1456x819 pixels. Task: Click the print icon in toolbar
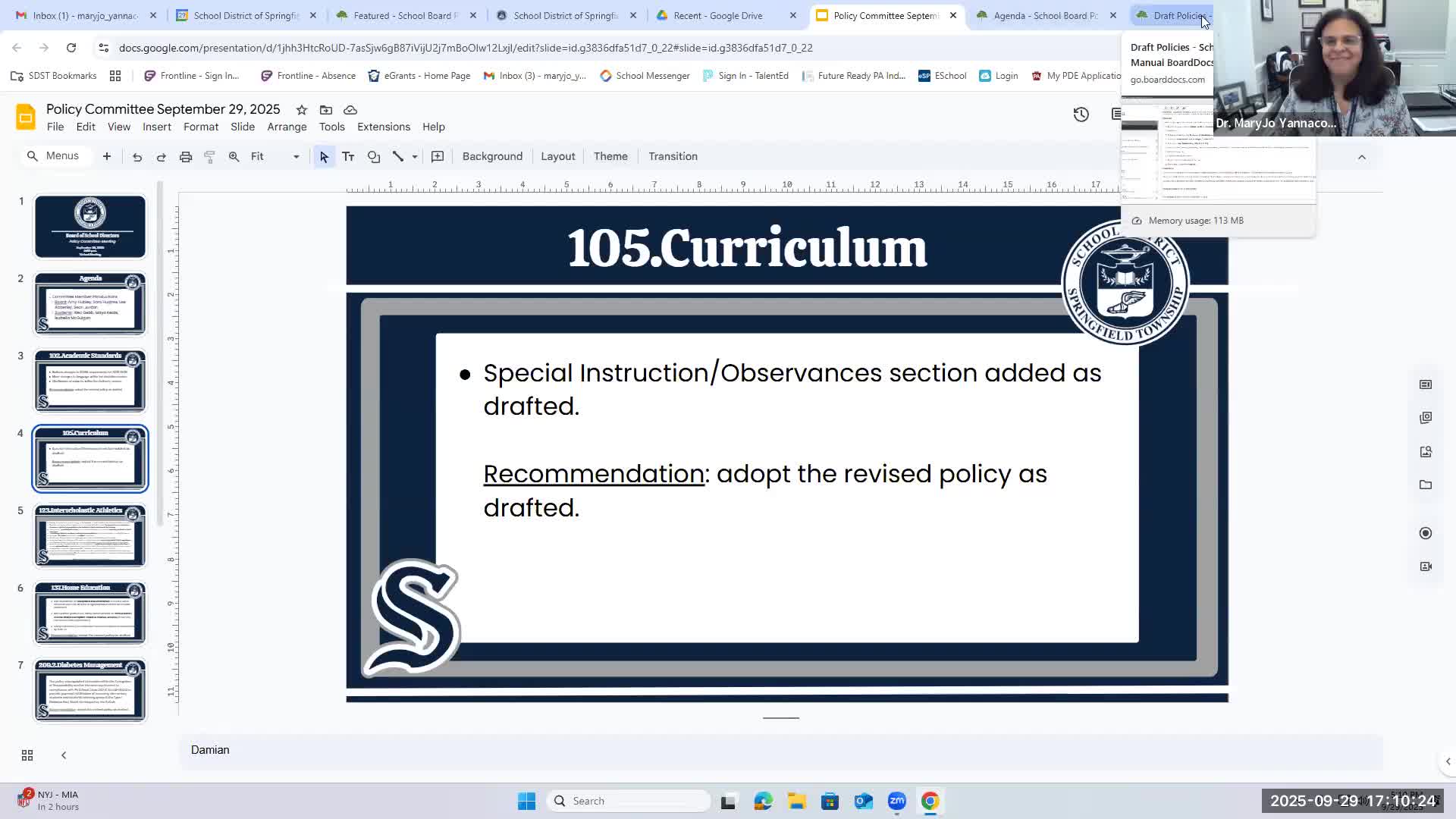pyautogui.click(x=186, y=157)
